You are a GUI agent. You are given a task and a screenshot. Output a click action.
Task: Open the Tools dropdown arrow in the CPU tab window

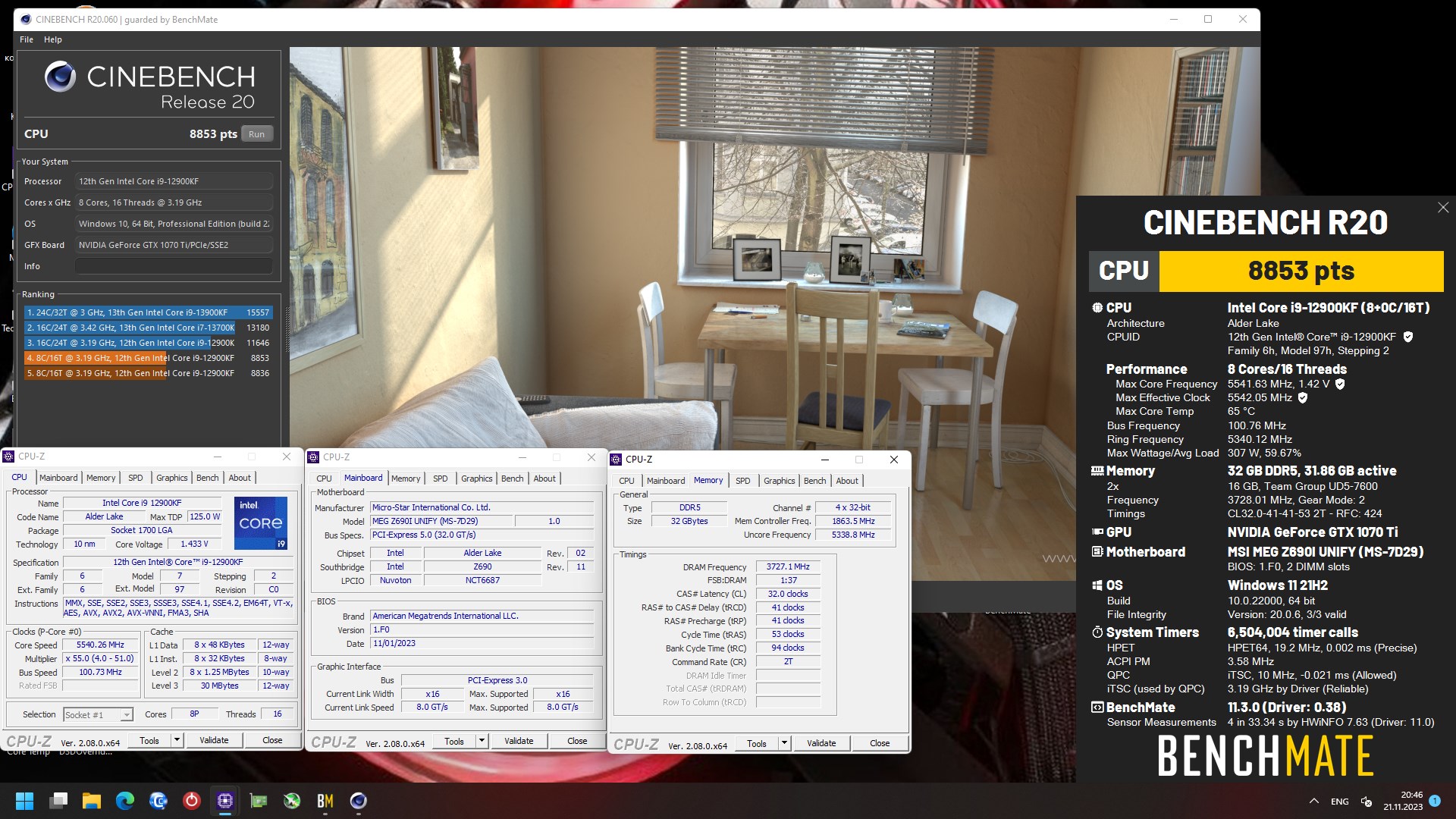click(x=177, y=740)
